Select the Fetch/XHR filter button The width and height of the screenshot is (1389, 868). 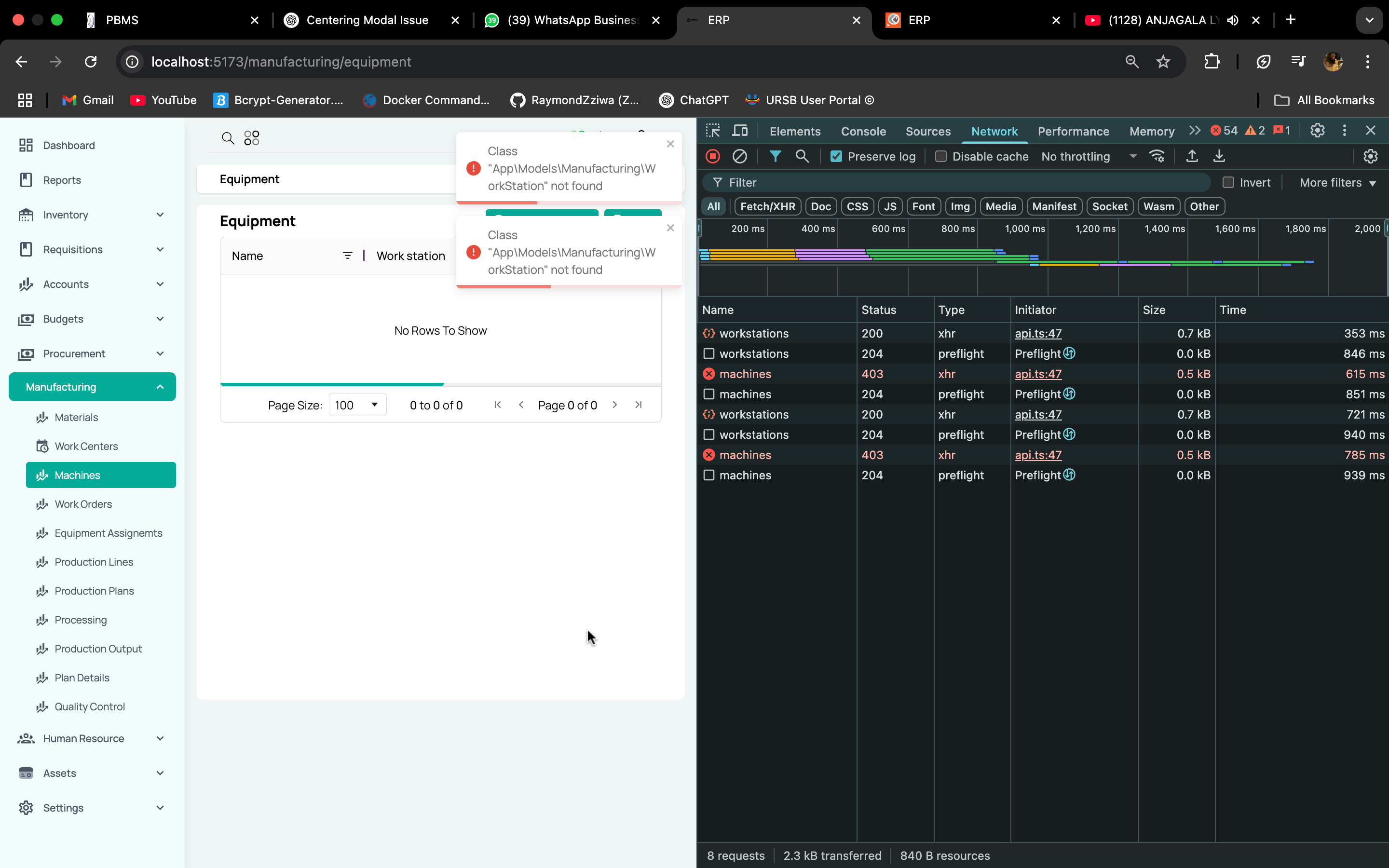(767, 207)
